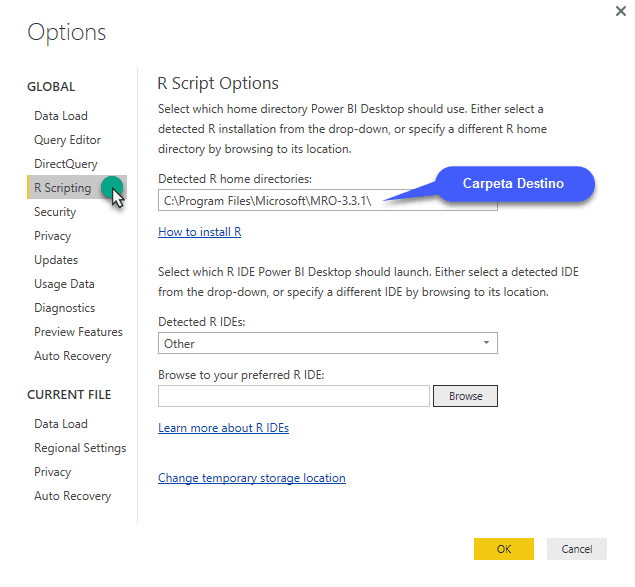635x587 pixels.
Task: Go to the DirectQuery options
Action: (x=66, y=164)
